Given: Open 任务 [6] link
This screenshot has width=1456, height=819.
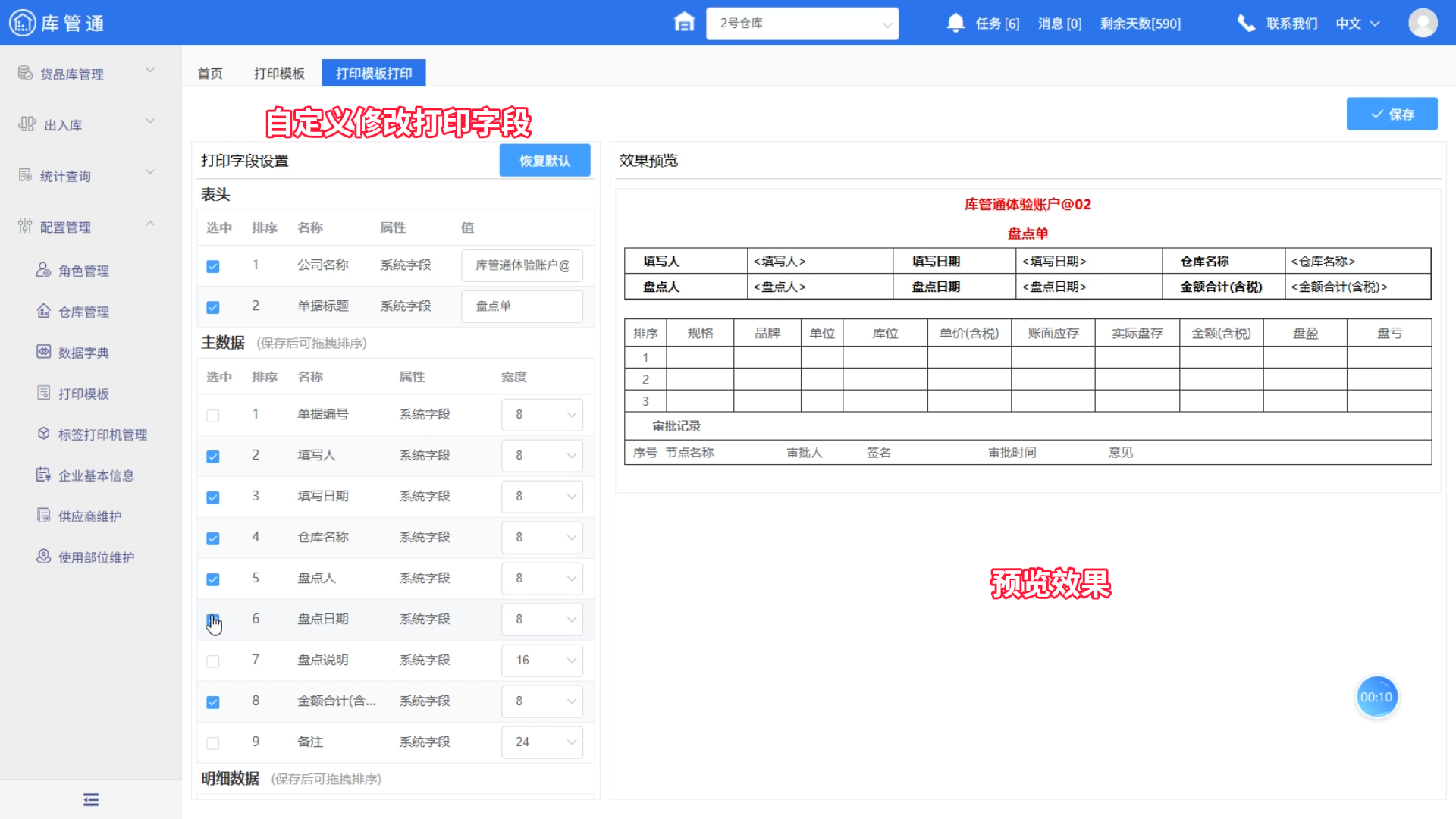Looking at the screenshot, I should 997,24.
